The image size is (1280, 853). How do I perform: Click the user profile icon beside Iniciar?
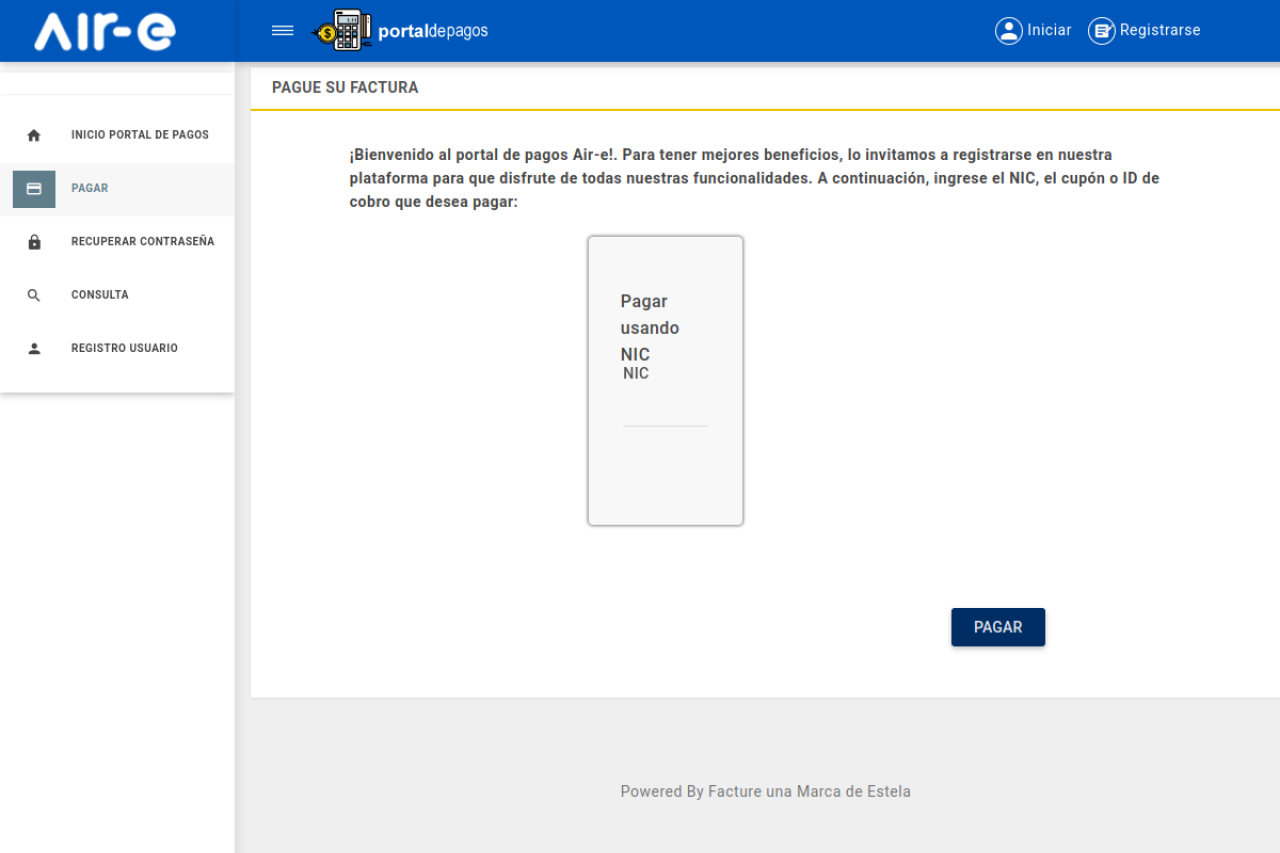1008,31
